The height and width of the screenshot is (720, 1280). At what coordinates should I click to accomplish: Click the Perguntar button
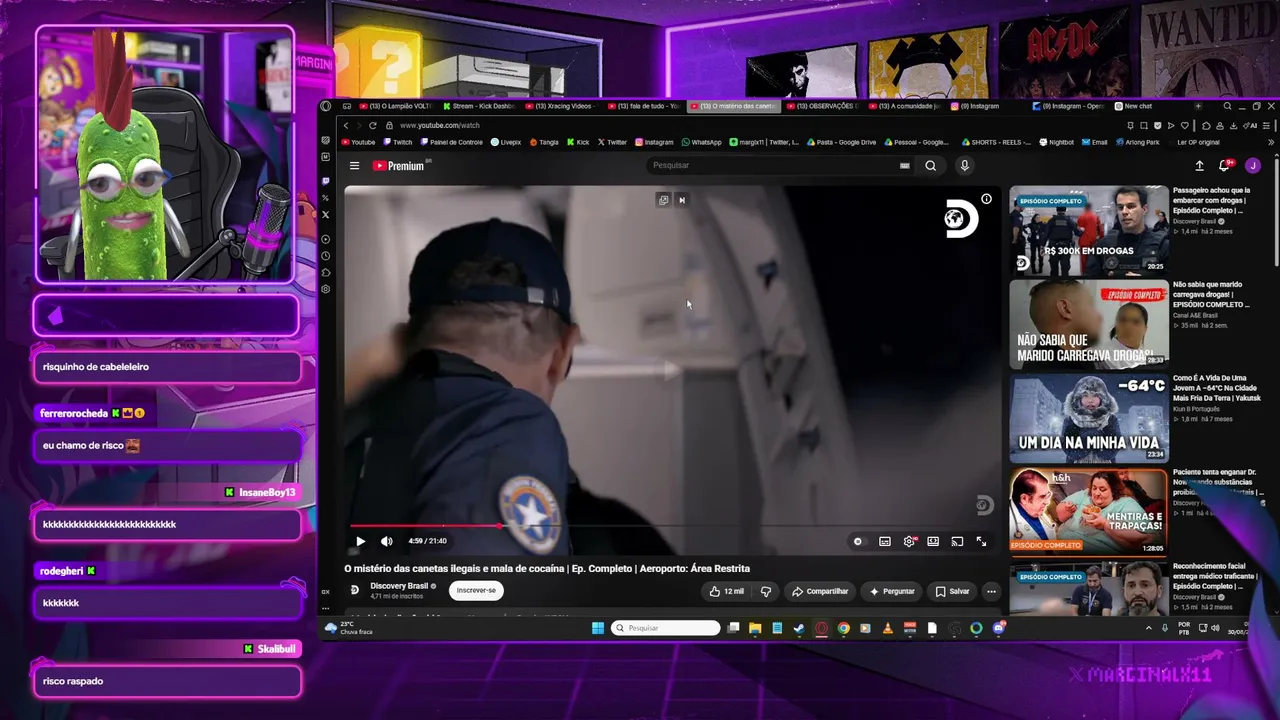click(892, 591)
